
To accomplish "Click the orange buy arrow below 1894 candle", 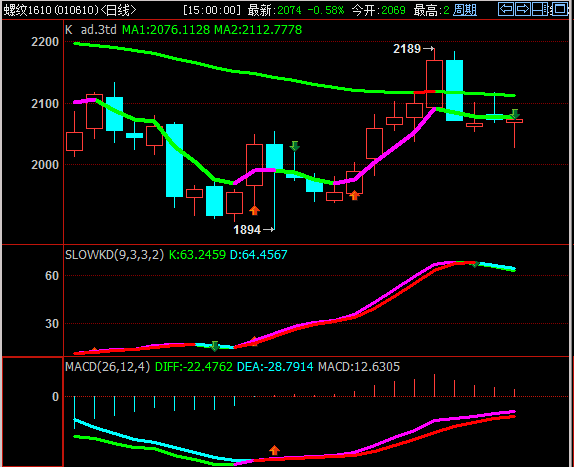I will [254, 210].
